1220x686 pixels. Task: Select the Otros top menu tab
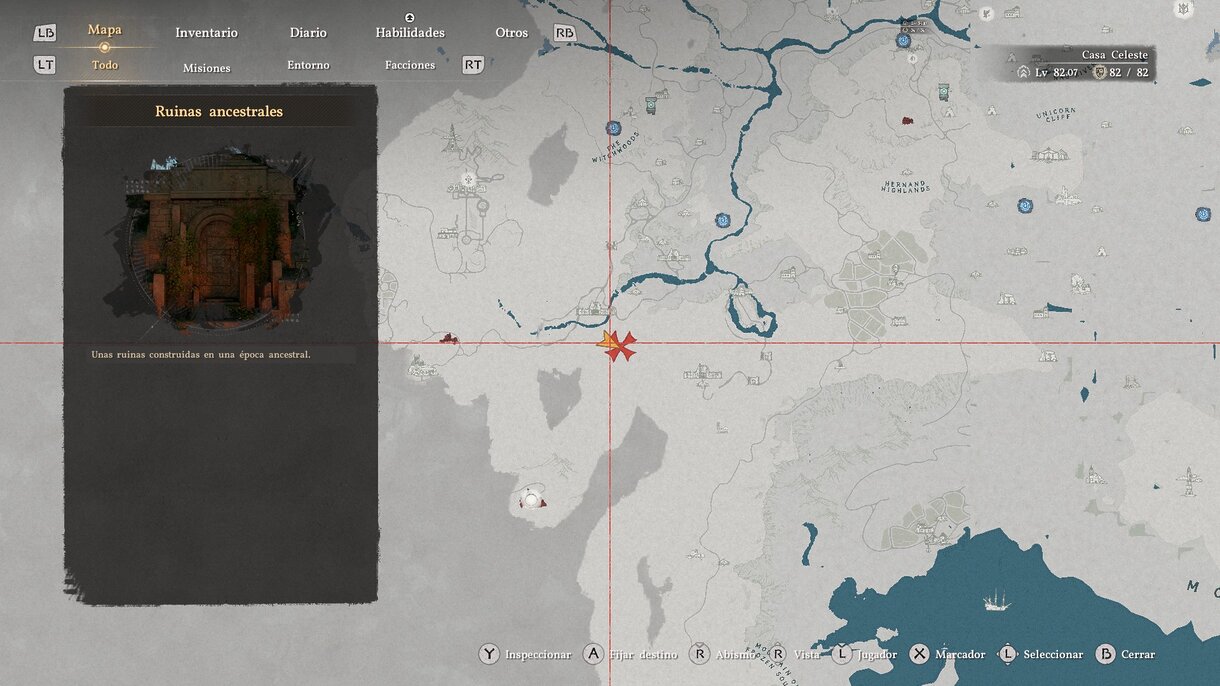(511, 33)
